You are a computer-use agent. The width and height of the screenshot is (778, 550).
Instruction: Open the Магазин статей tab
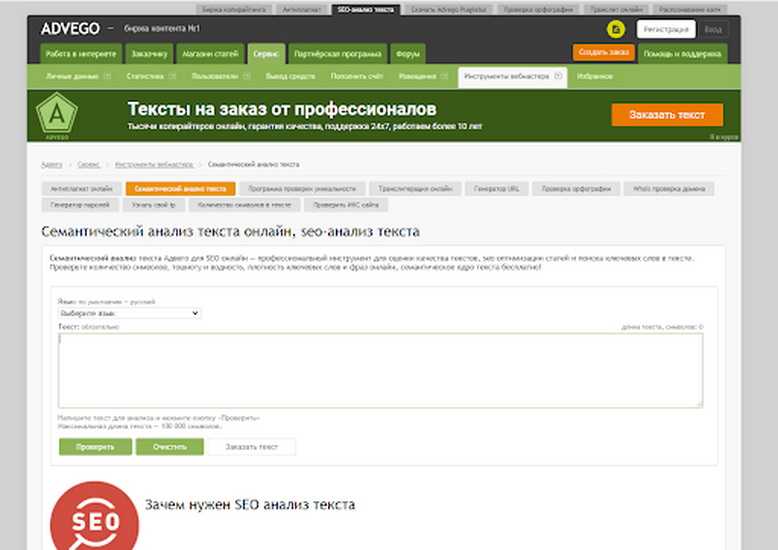pyautogui.click(x=210, y=54)
